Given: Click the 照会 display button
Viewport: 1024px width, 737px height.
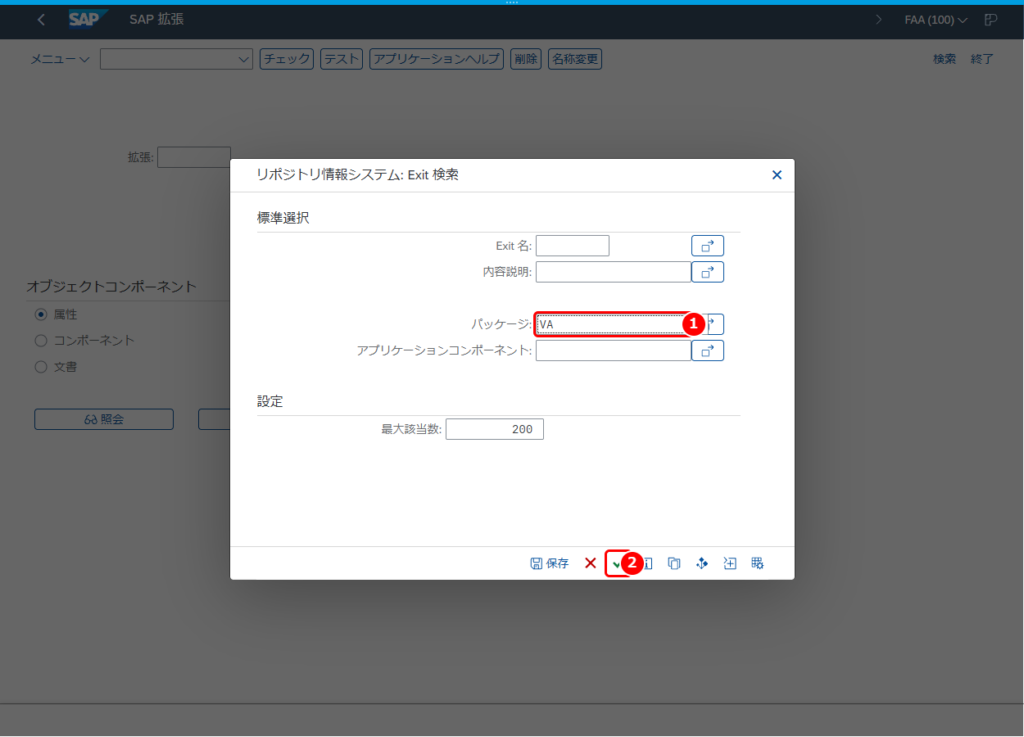Looking at the screenshot, I should pyautogui.click(x=104, y=419).
